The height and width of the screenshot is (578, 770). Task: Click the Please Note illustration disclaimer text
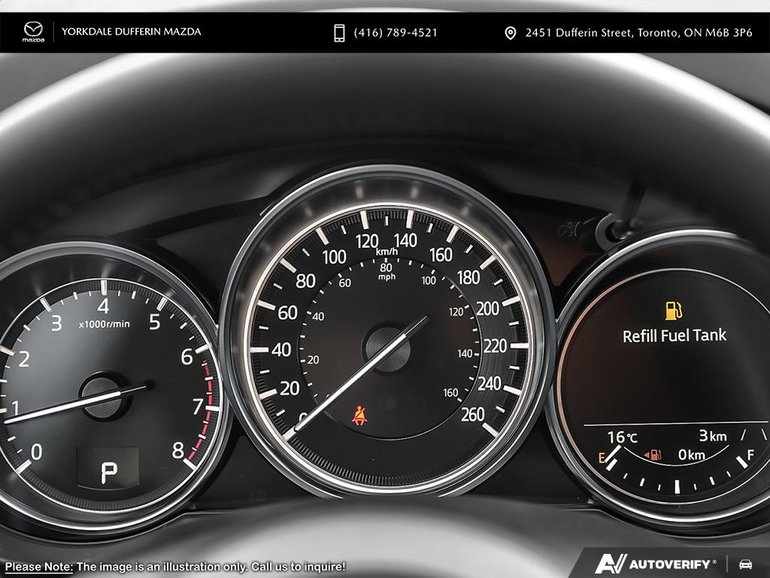174,566
